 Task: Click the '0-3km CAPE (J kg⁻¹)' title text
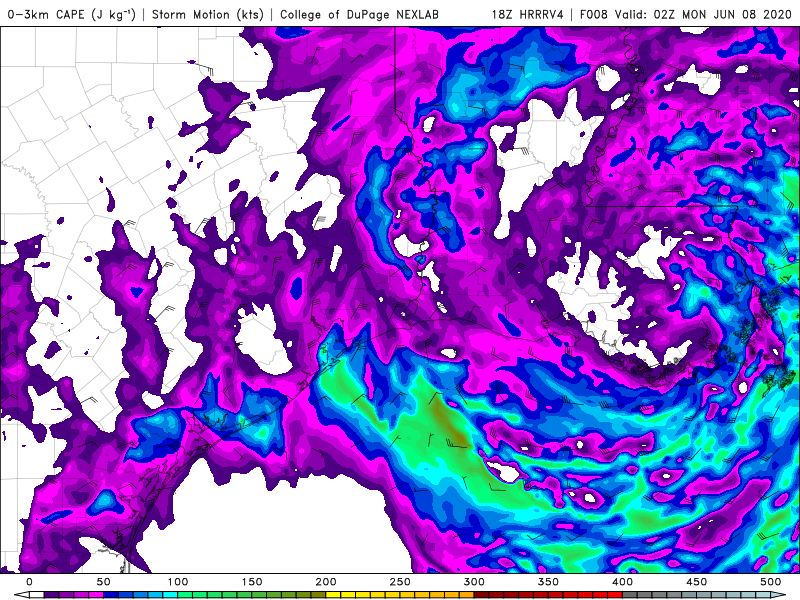point(72,14)
